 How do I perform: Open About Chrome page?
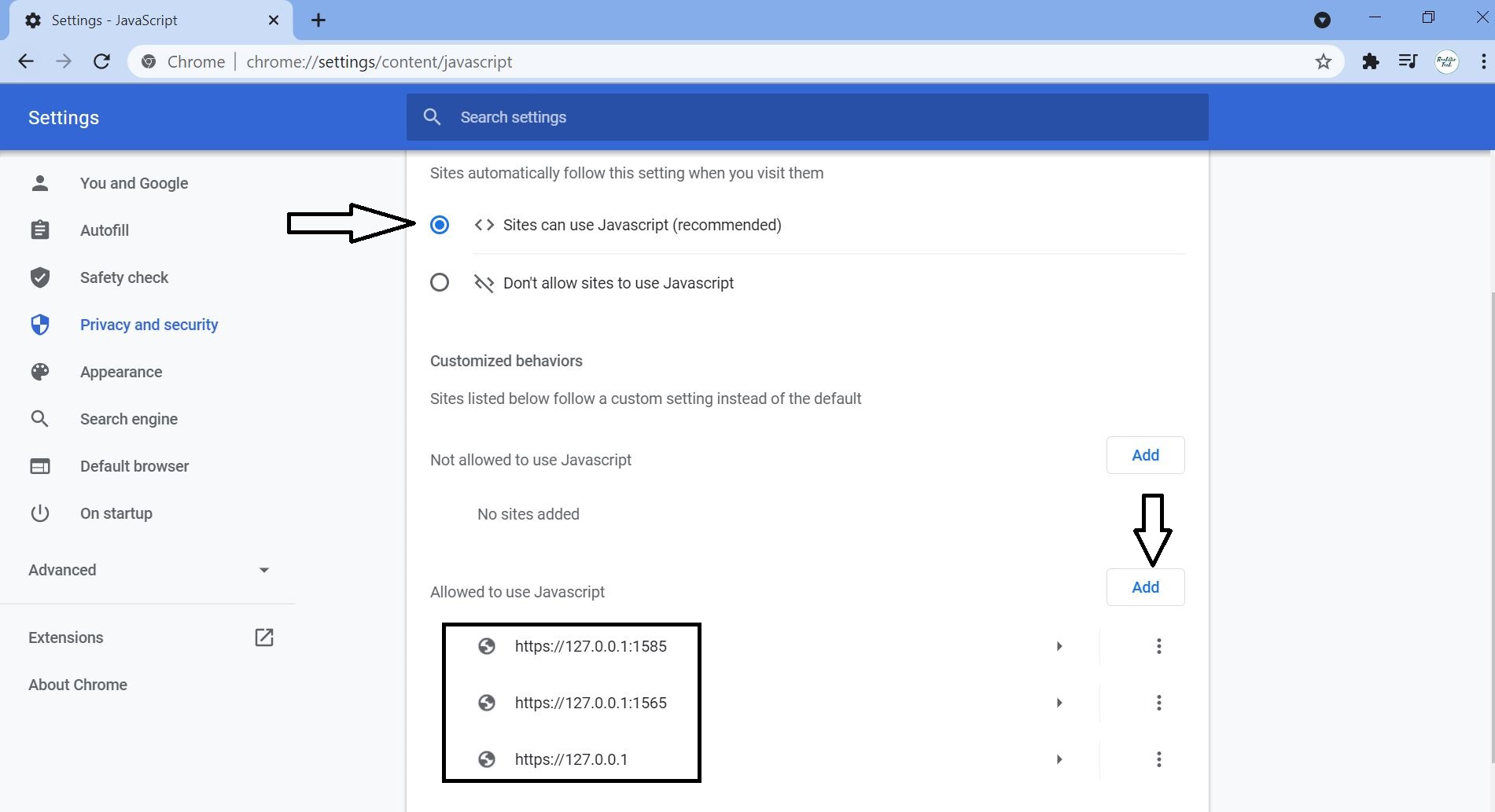pyautogui.click(x=78, y=685)
